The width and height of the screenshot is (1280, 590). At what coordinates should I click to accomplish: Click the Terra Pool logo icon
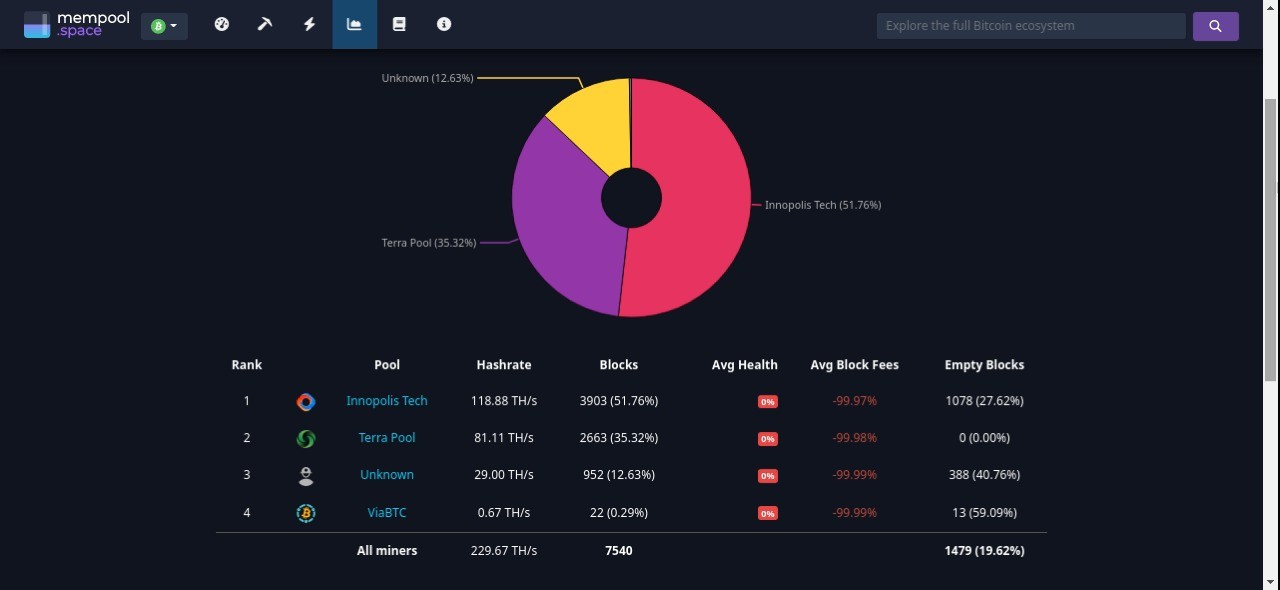tap(306, 439)
